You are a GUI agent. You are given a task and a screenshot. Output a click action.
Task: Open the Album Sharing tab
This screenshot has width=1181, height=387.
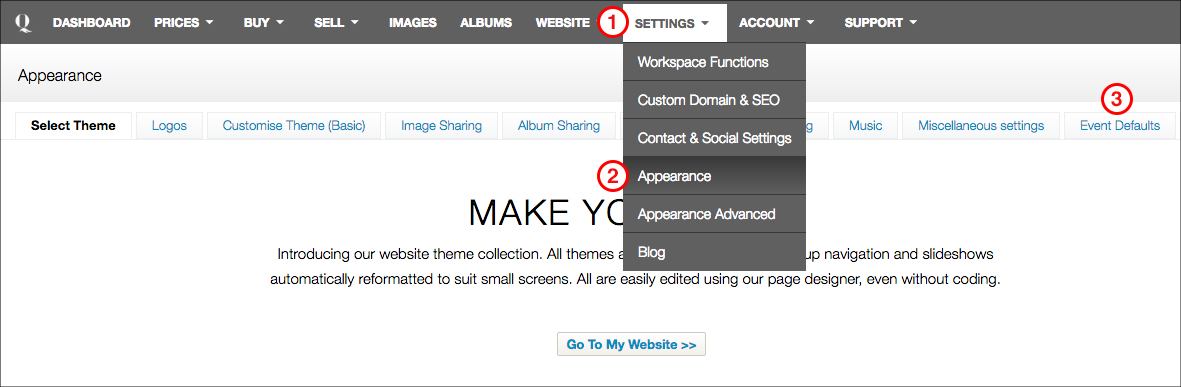coord(559,126)
